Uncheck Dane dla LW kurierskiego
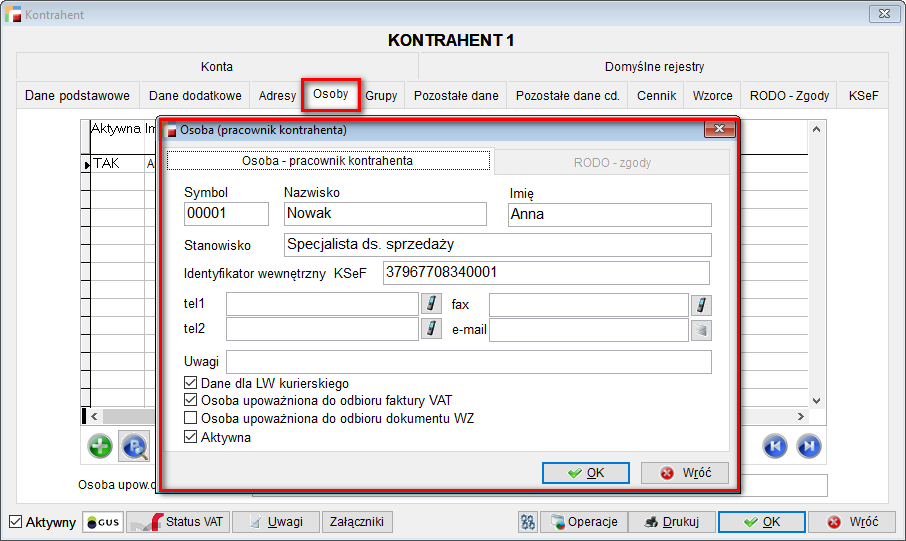This screenshot has height=541, width=906. [x=192, y=383]
